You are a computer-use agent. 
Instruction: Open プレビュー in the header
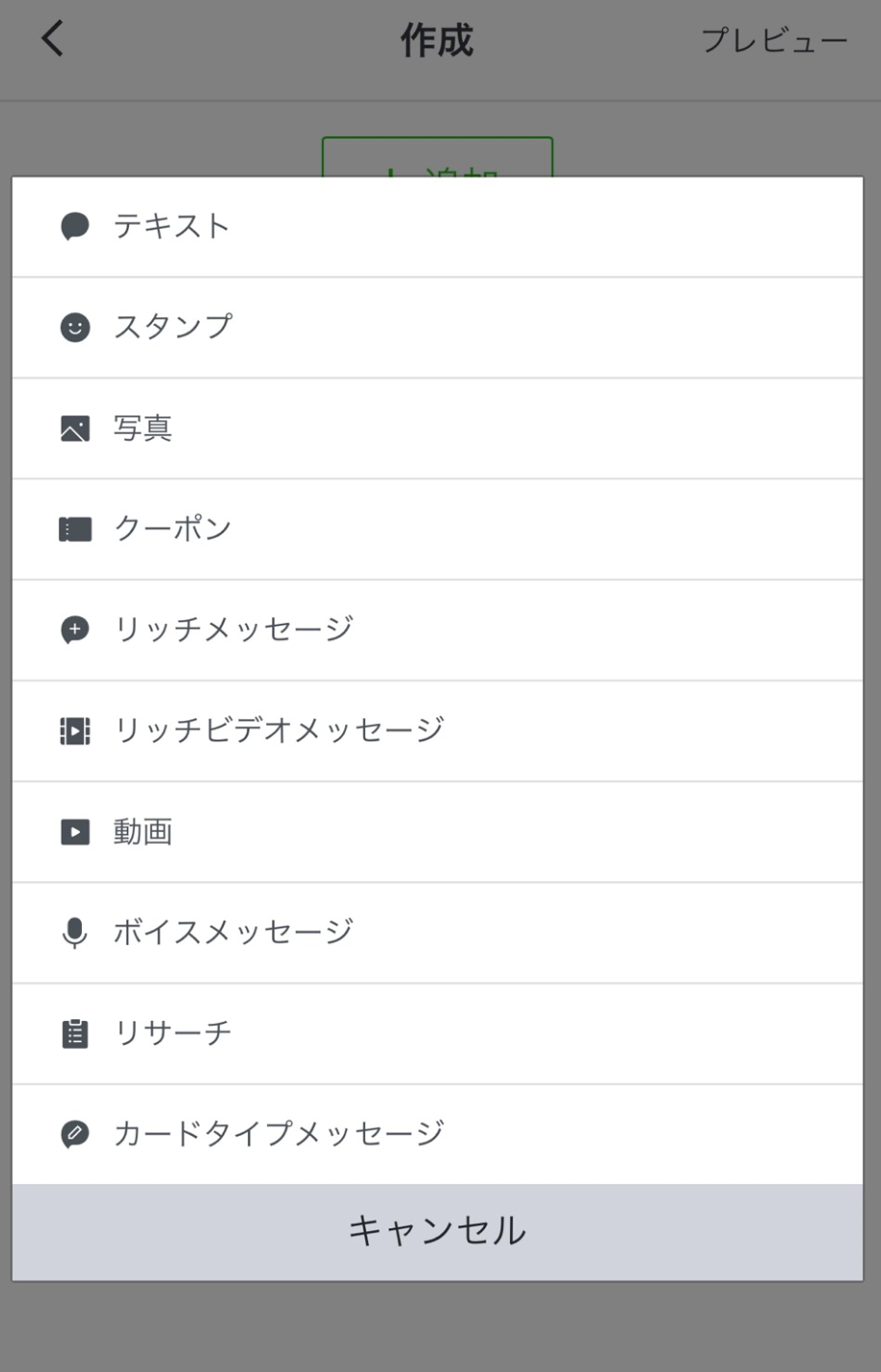tap(774, 40)
